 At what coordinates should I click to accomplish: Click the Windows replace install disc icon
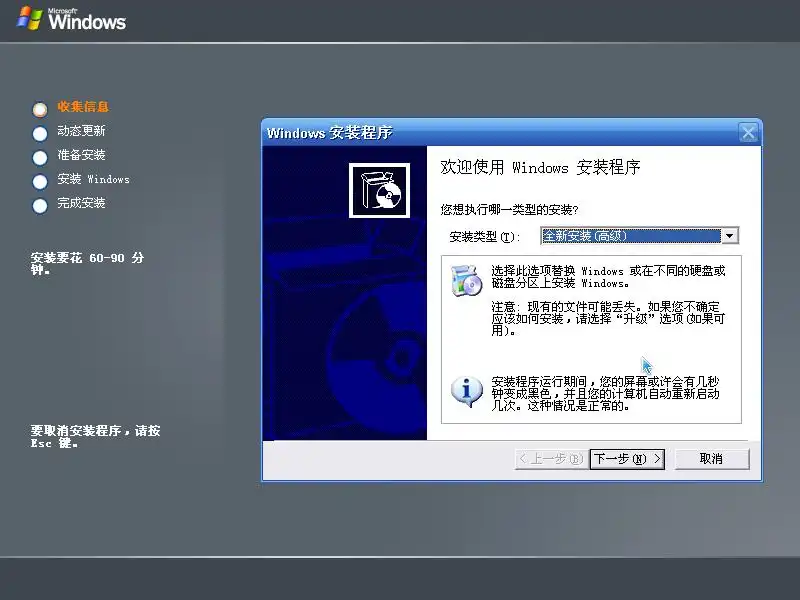pyautogui.click(x=466, y=280)
